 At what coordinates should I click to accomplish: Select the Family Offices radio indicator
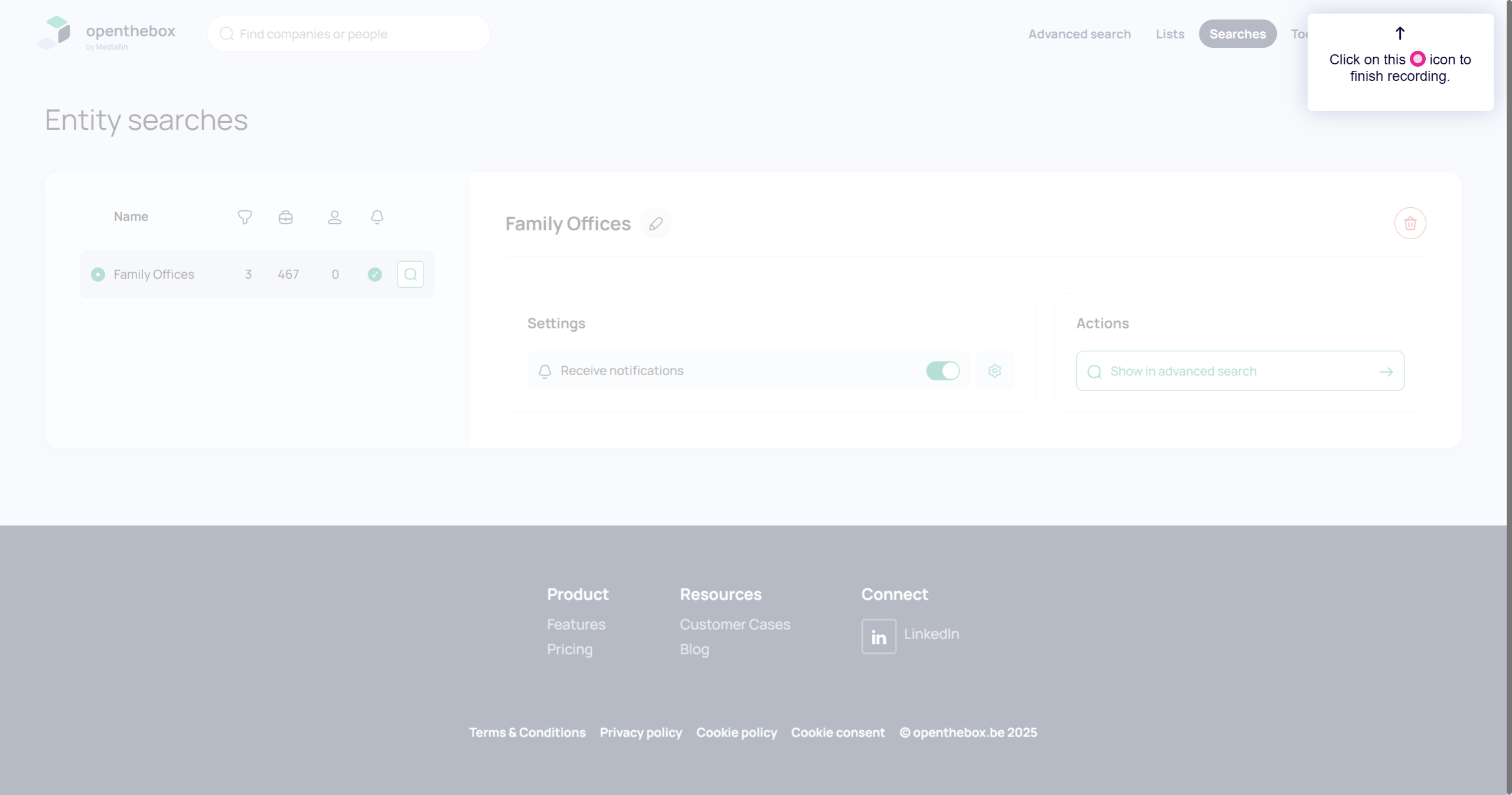coord(98,275)
